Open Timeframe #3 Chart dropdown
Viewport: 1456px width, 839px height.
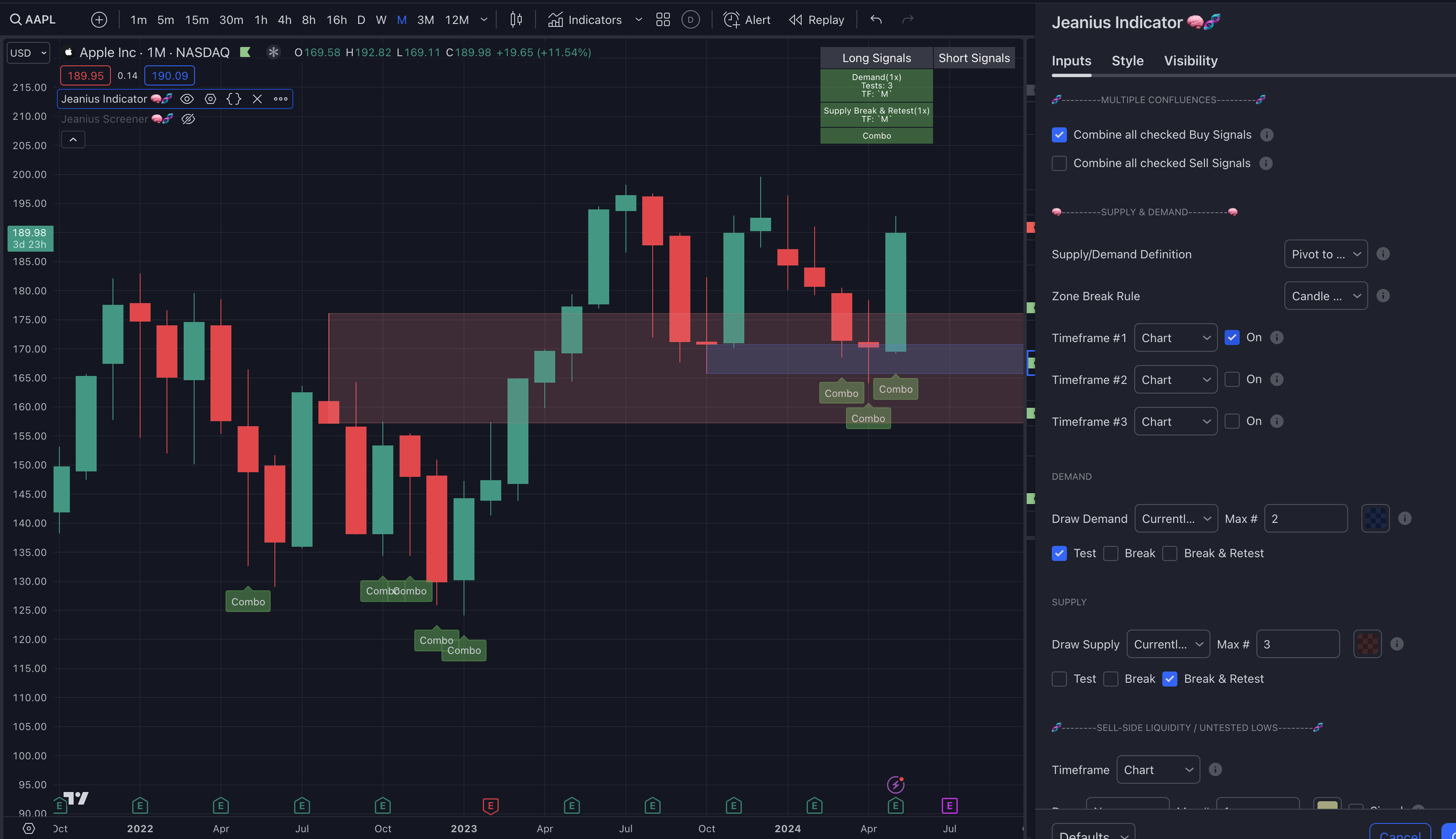pos(1175,422)
